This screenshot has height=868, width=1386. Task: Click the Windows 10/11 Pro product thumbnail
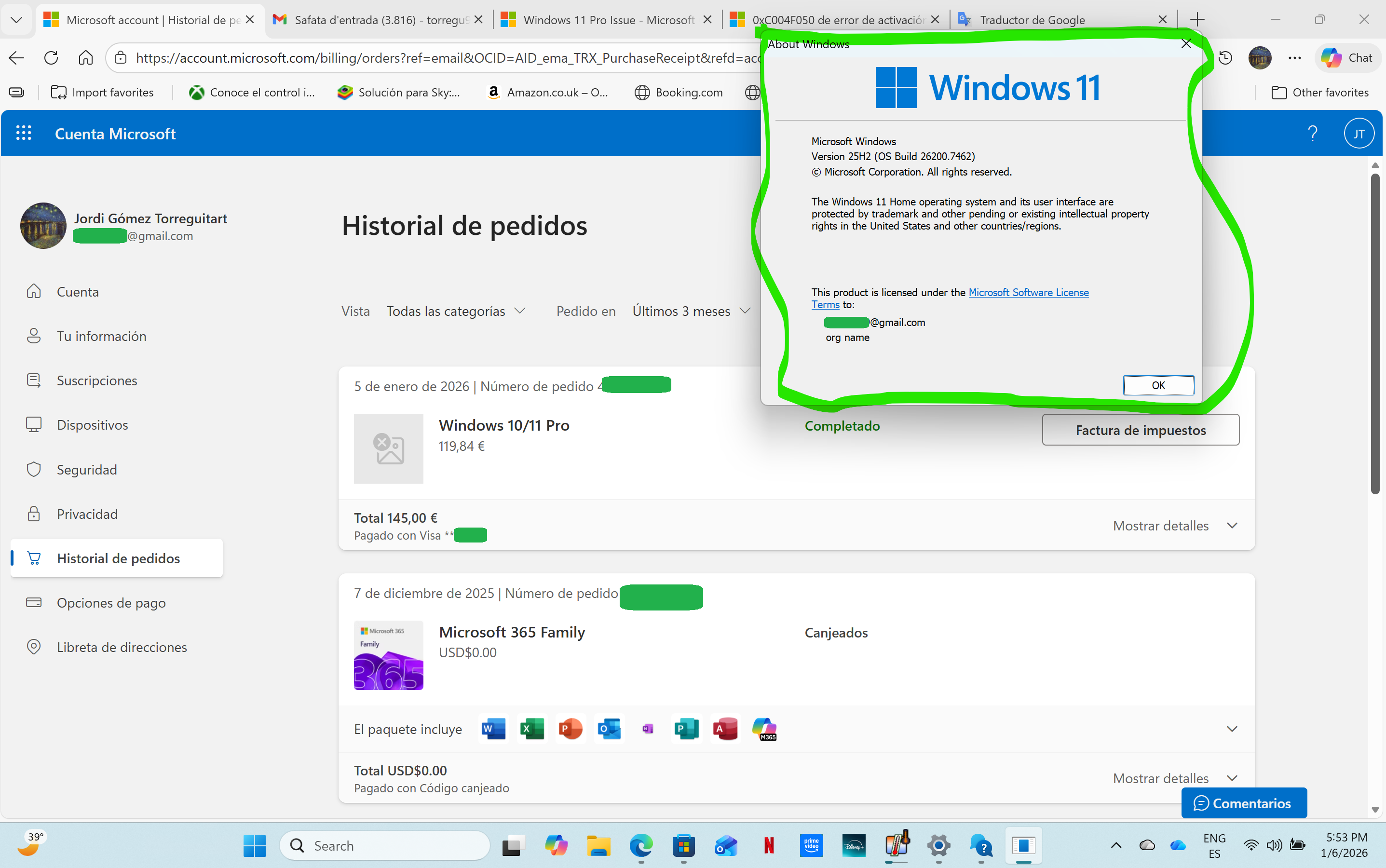[x=388, y=448]
